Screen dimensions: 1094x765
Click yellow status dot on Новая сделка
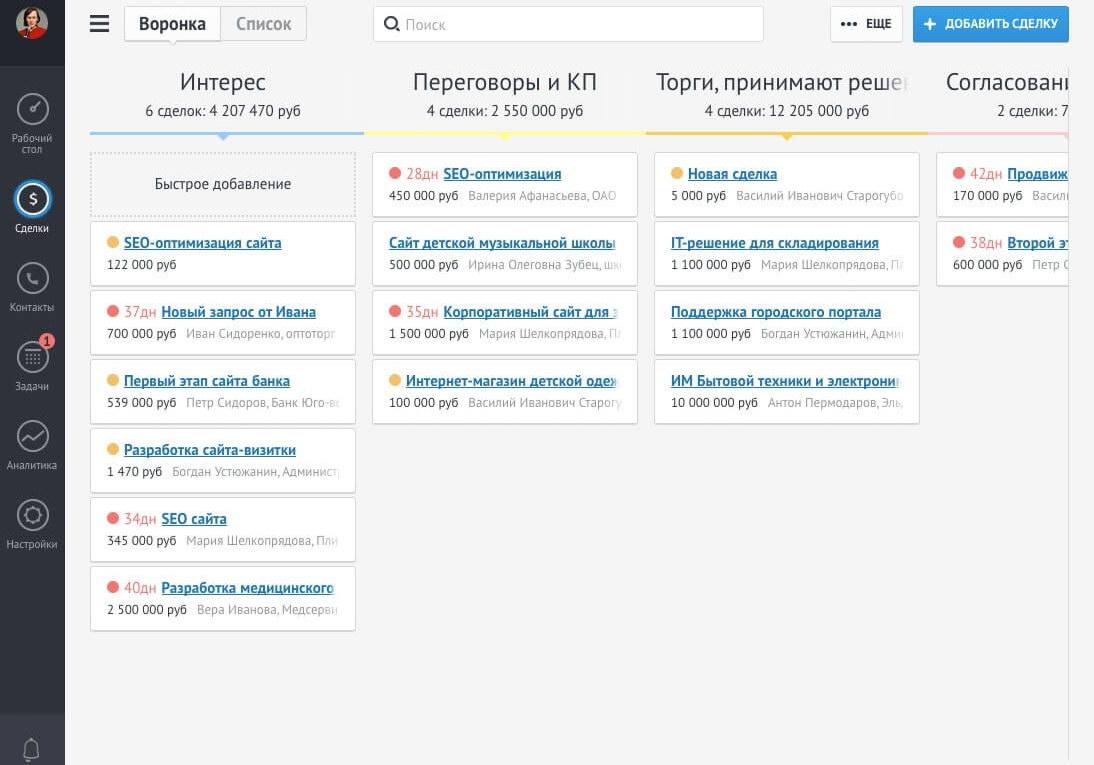pos(677,173)
